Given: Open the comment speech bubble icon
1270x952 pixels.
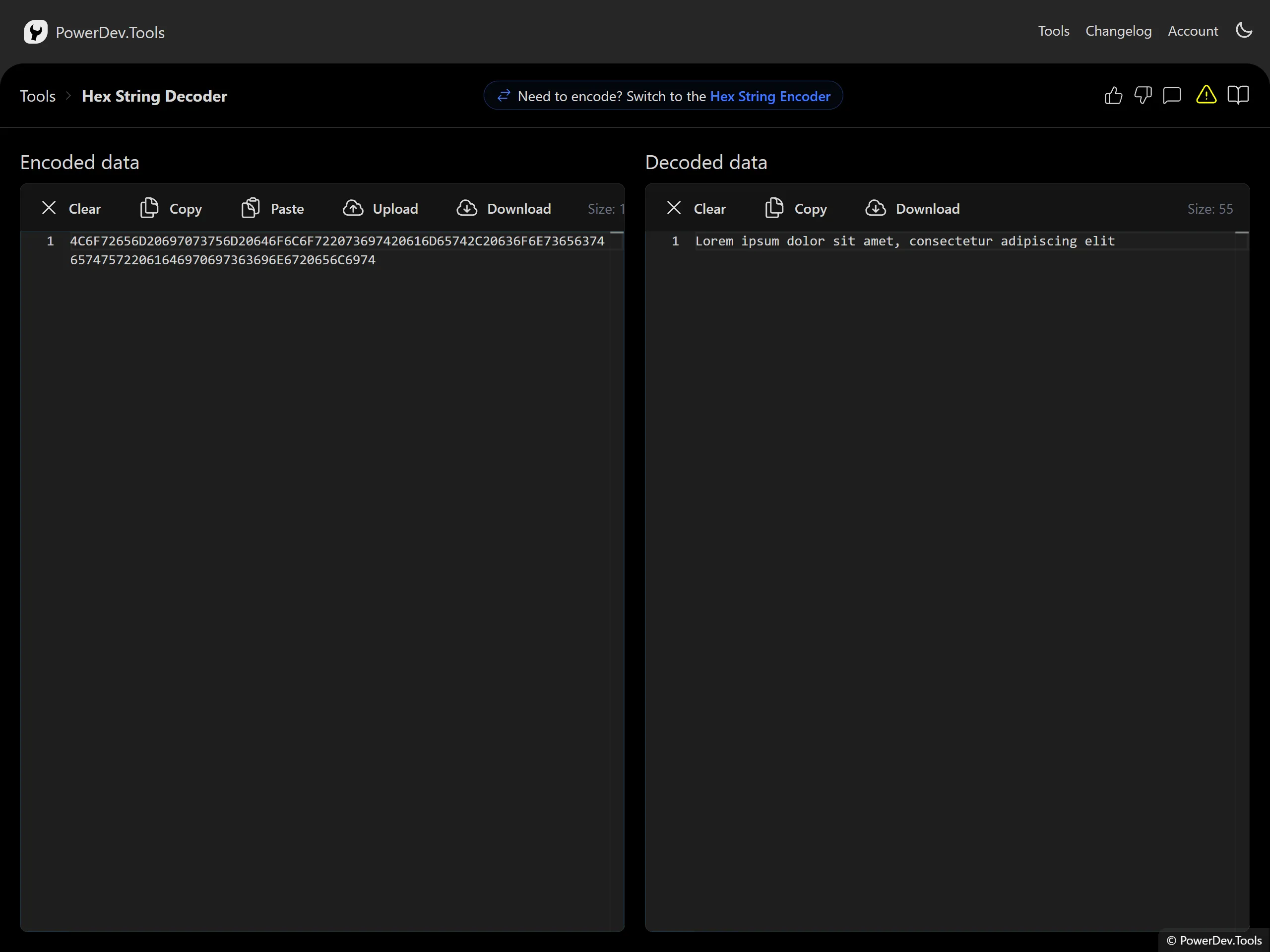Looking at the screenshot, I should click(1172, 95).
